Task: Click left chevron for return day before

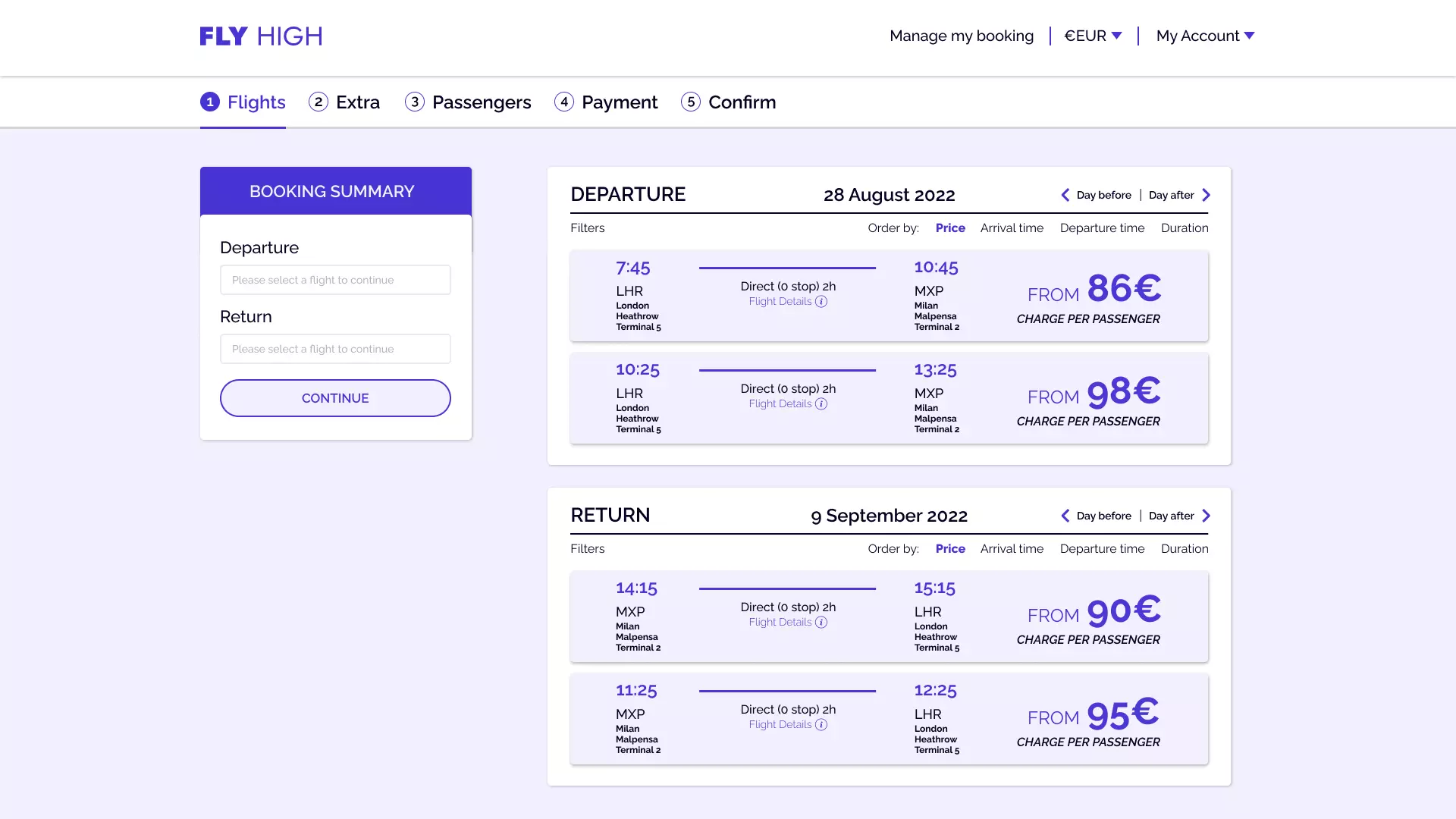Action: click(x=1065, y=516)
